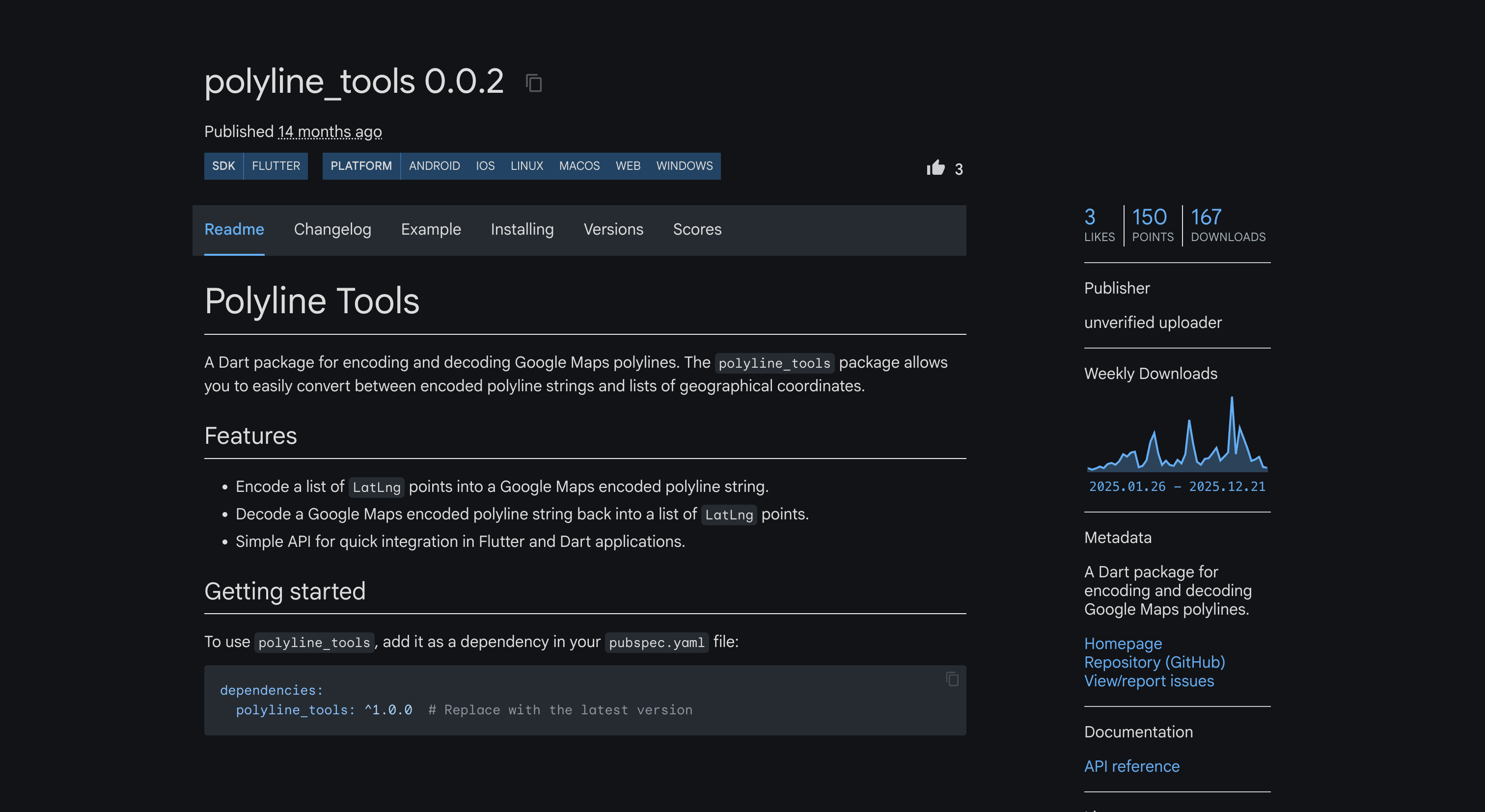Image resolution: width=1485 pixels, height=812 pixels.
Task: Select the Readme tab
Action: point(234,229)
